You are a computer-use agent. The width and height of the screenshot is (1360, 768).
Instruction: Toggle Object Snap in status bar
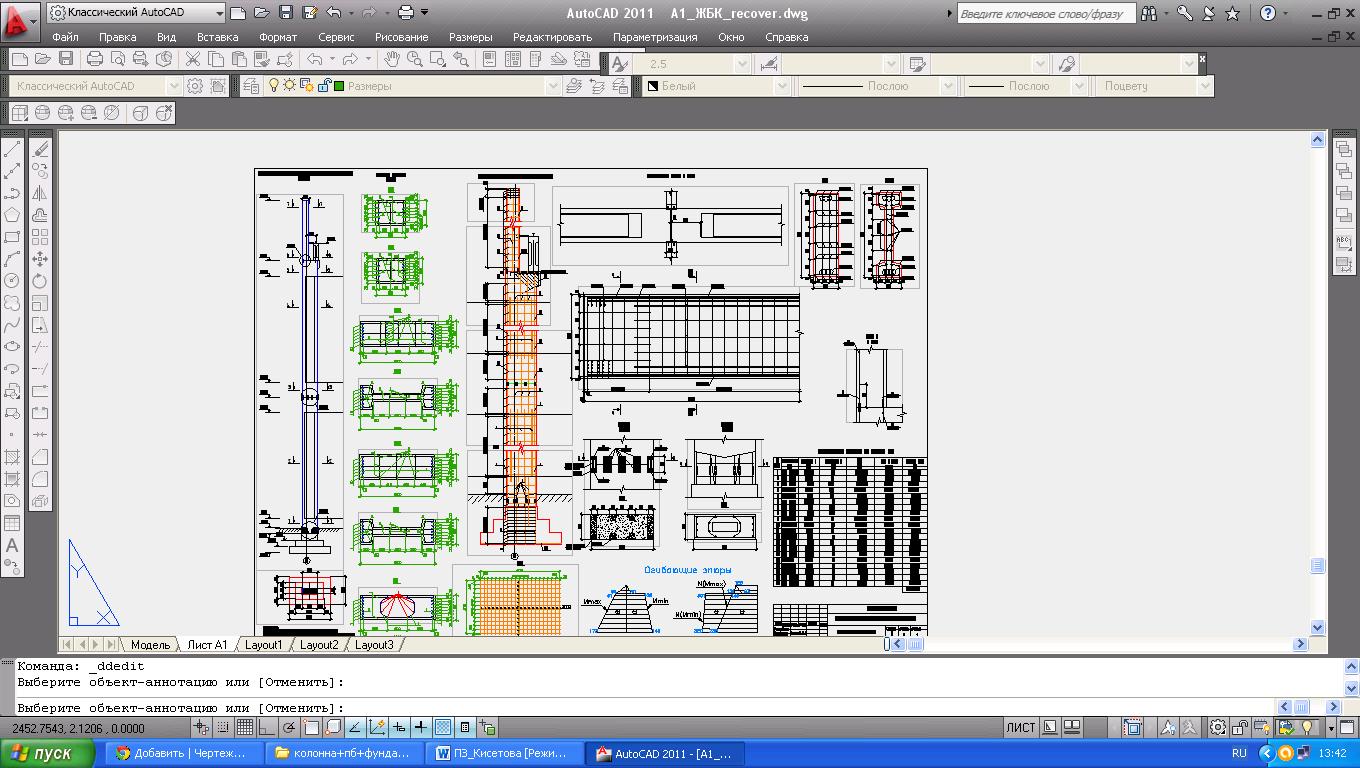click(311, 727)
